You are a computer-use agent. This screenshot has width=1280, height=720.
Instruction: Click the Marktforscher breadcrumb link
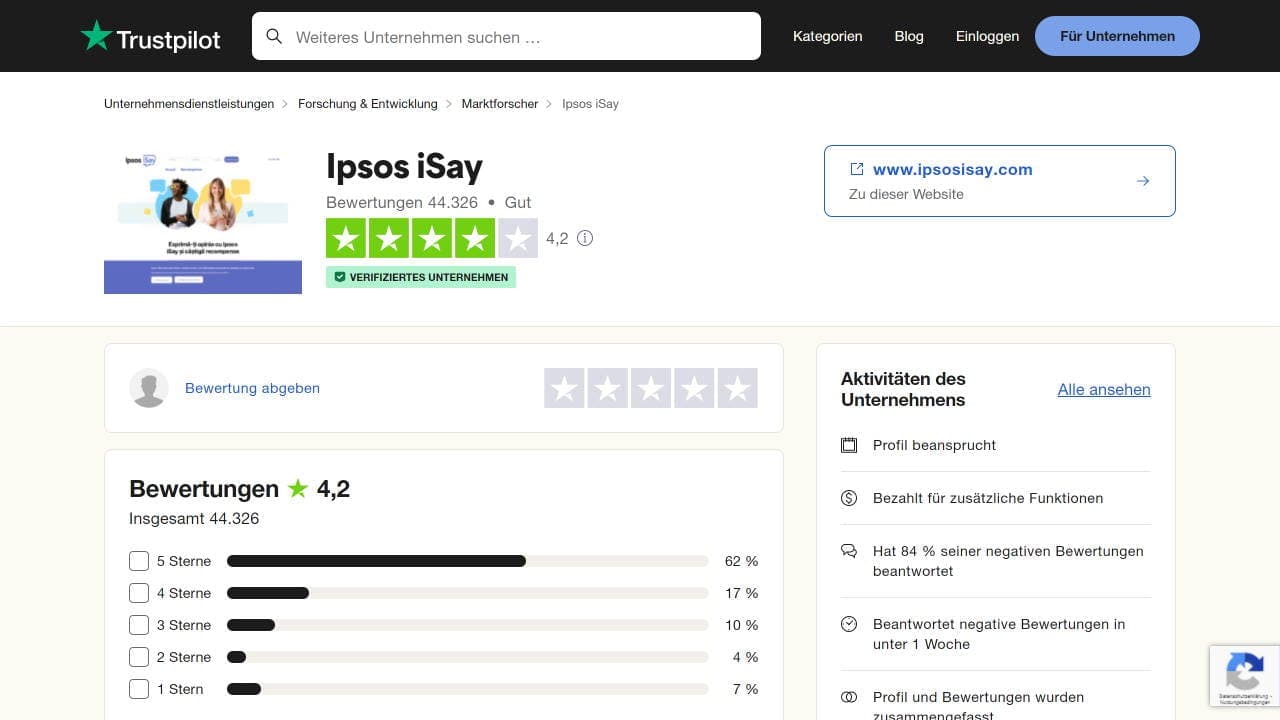click(x=499, y=103)
